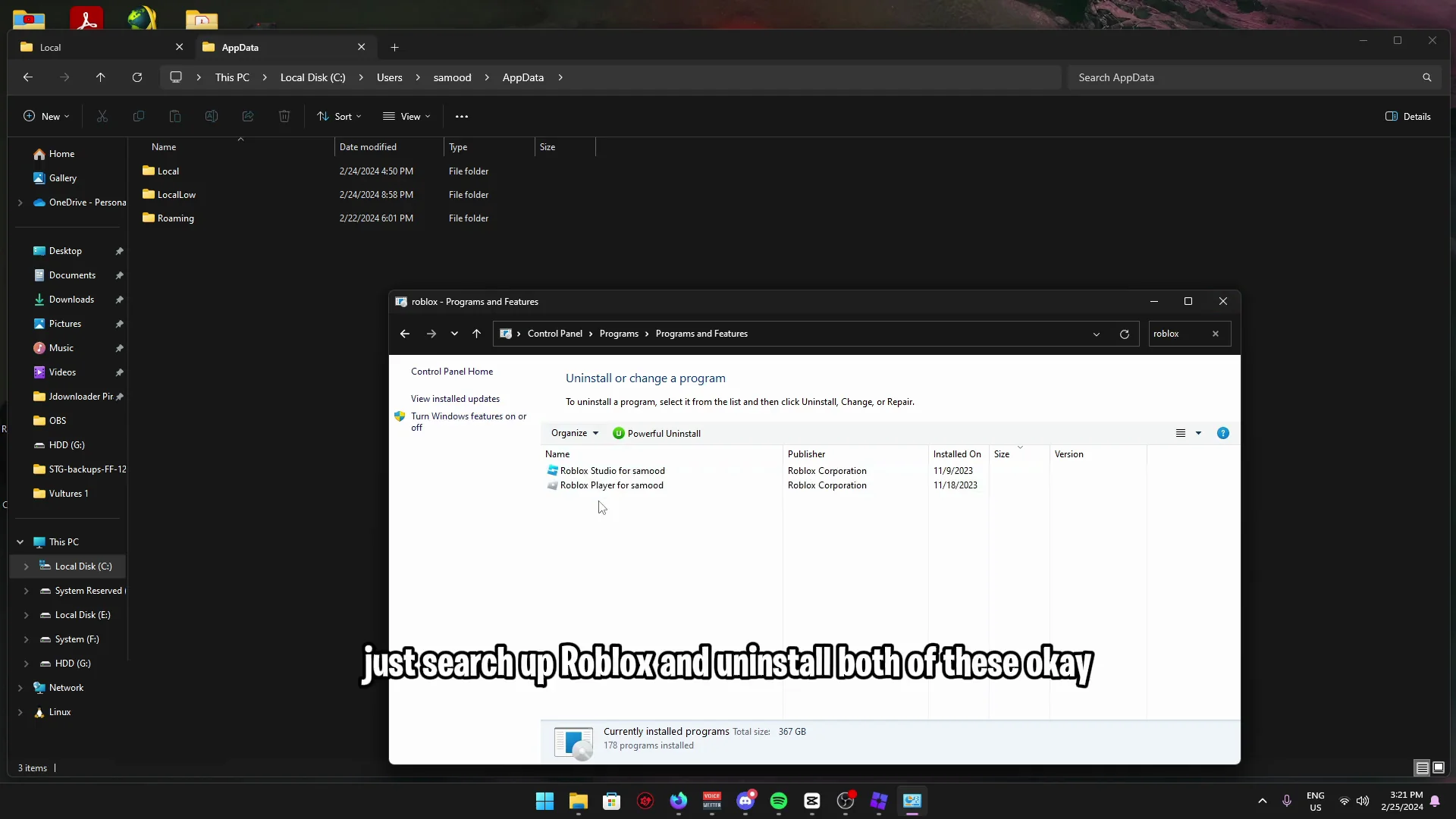
Task: Click the refresh icon in Control Panel address bar
Action: click(x=1125, y=334)
